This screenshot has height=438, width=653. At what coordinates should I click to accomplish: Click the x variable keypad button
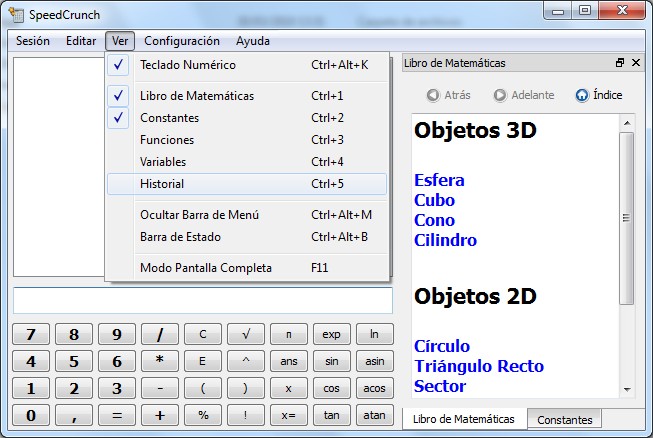[289, 388]
